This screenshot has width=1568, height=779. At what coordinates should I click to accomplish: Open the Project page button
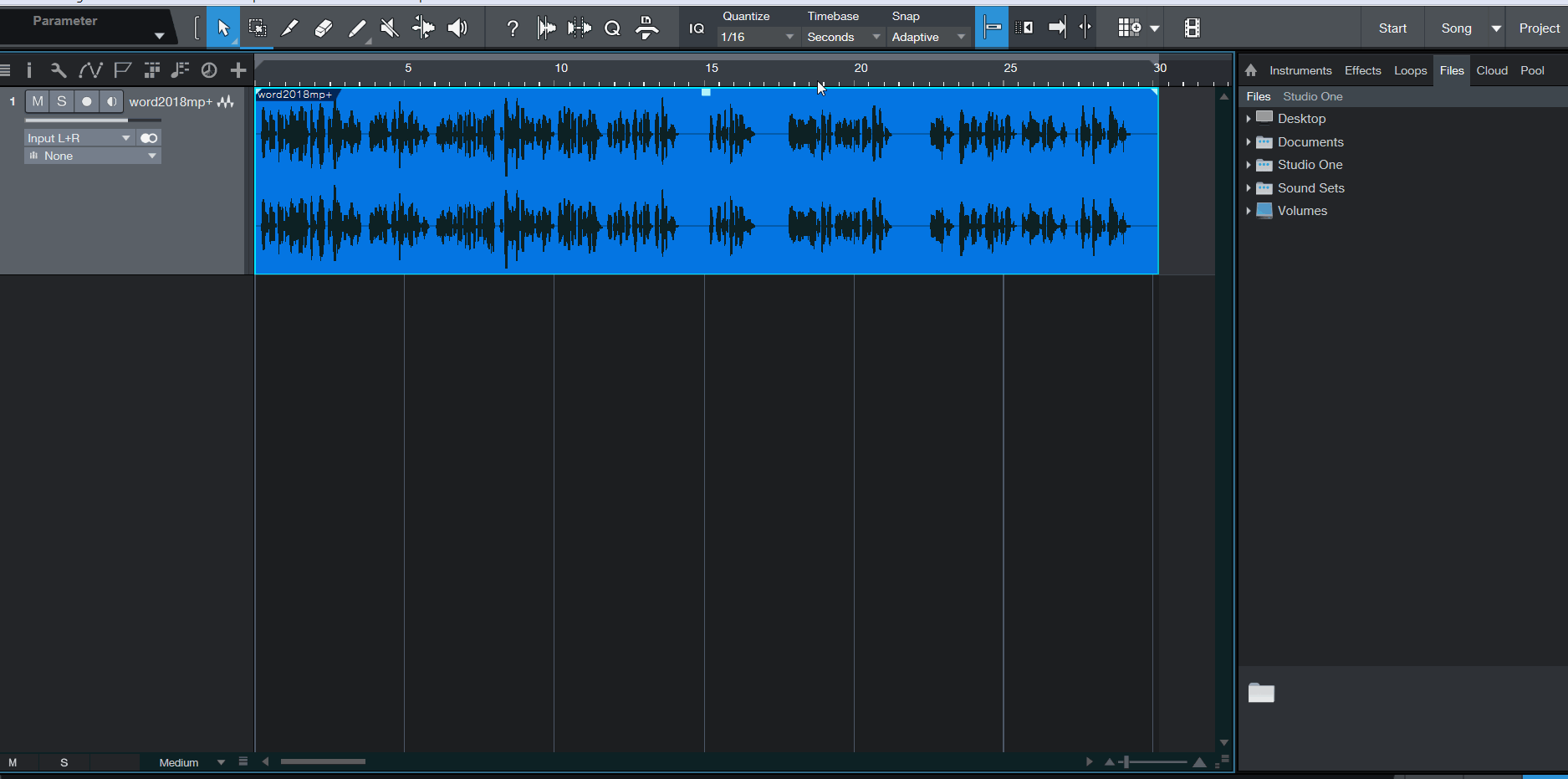[x=1539, y=28]
